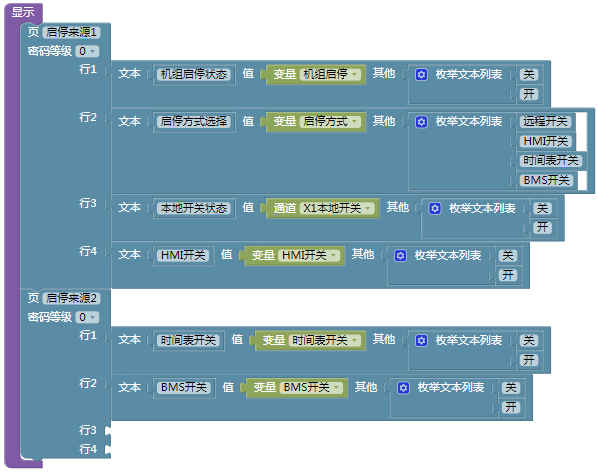Screen dimensions: 598x473
Task: Select the 远程开关 enum text entry
Action: click(545, 121)
